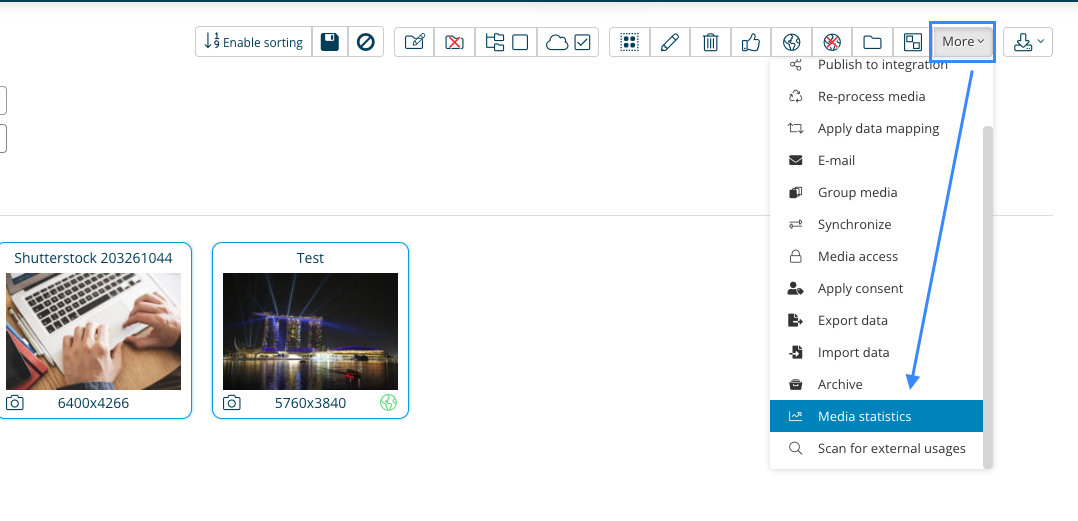Screen dimensions: 1078x521
Task: Select Re-process media from the menu
Action: [877, 96]
